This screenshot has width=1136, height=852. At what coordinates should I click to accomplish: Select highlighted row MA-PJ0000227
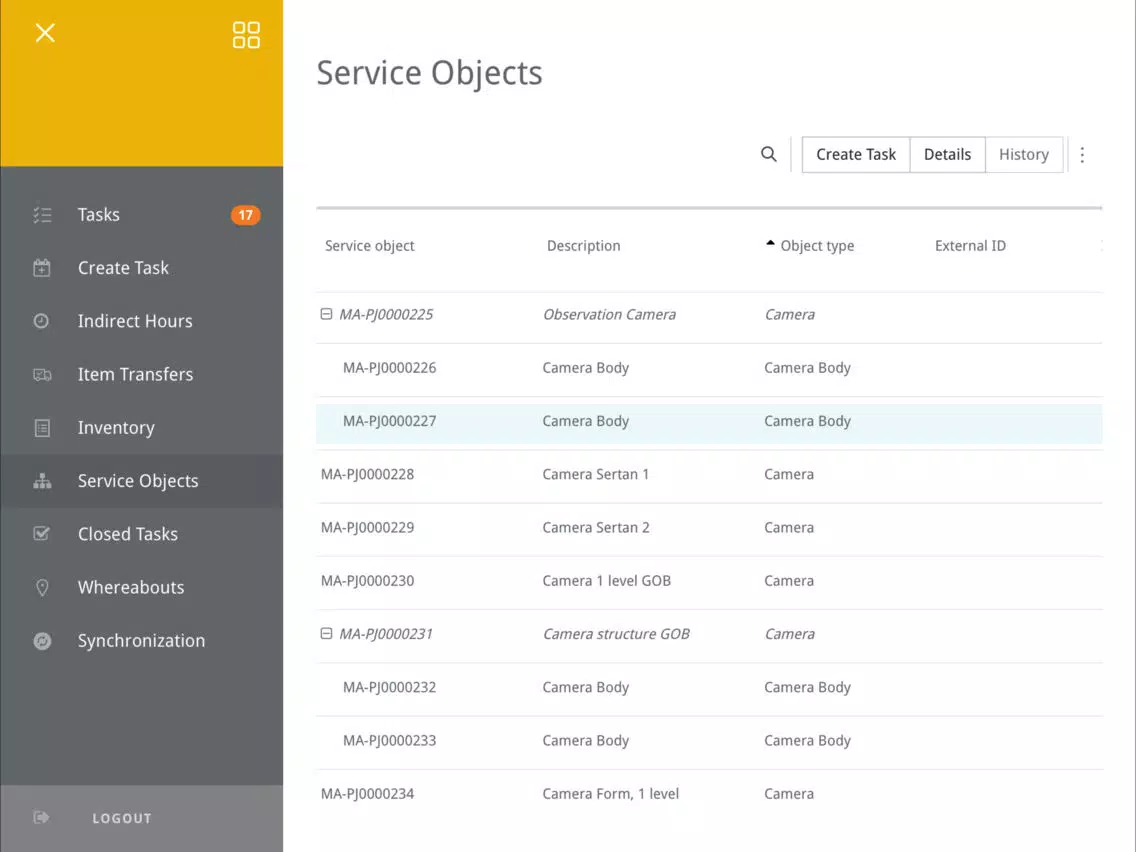(x=709, y=422)
